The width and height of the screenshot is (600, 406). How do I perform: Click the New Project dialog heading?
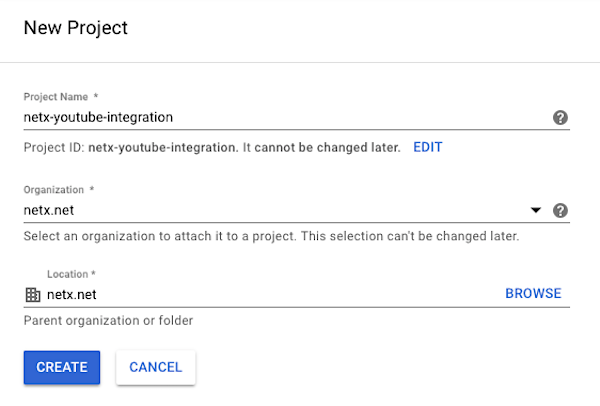click(75, 28)
